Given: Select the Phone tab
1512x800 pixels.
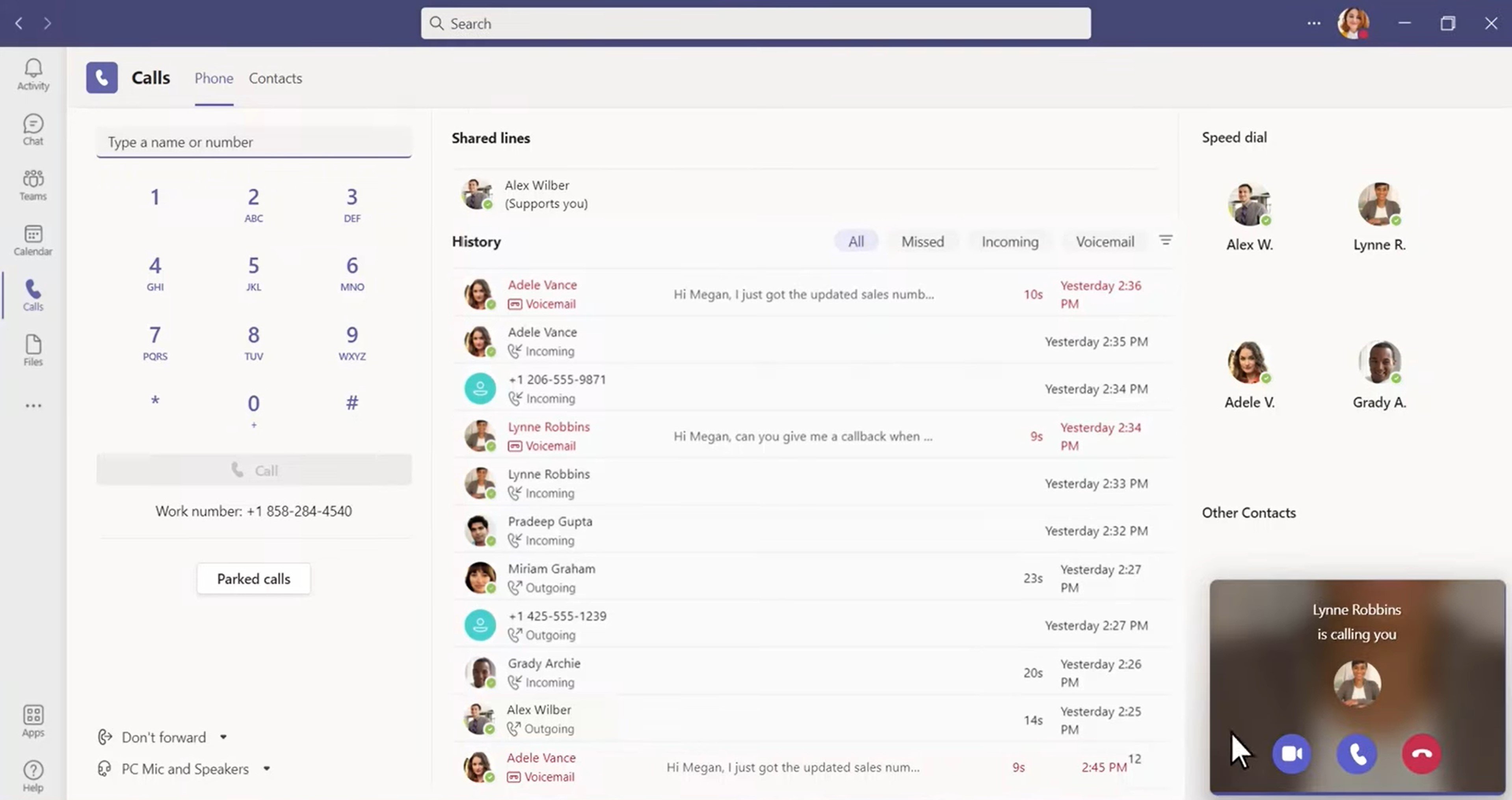Looking at the screenshot, I should pos(214,78).
